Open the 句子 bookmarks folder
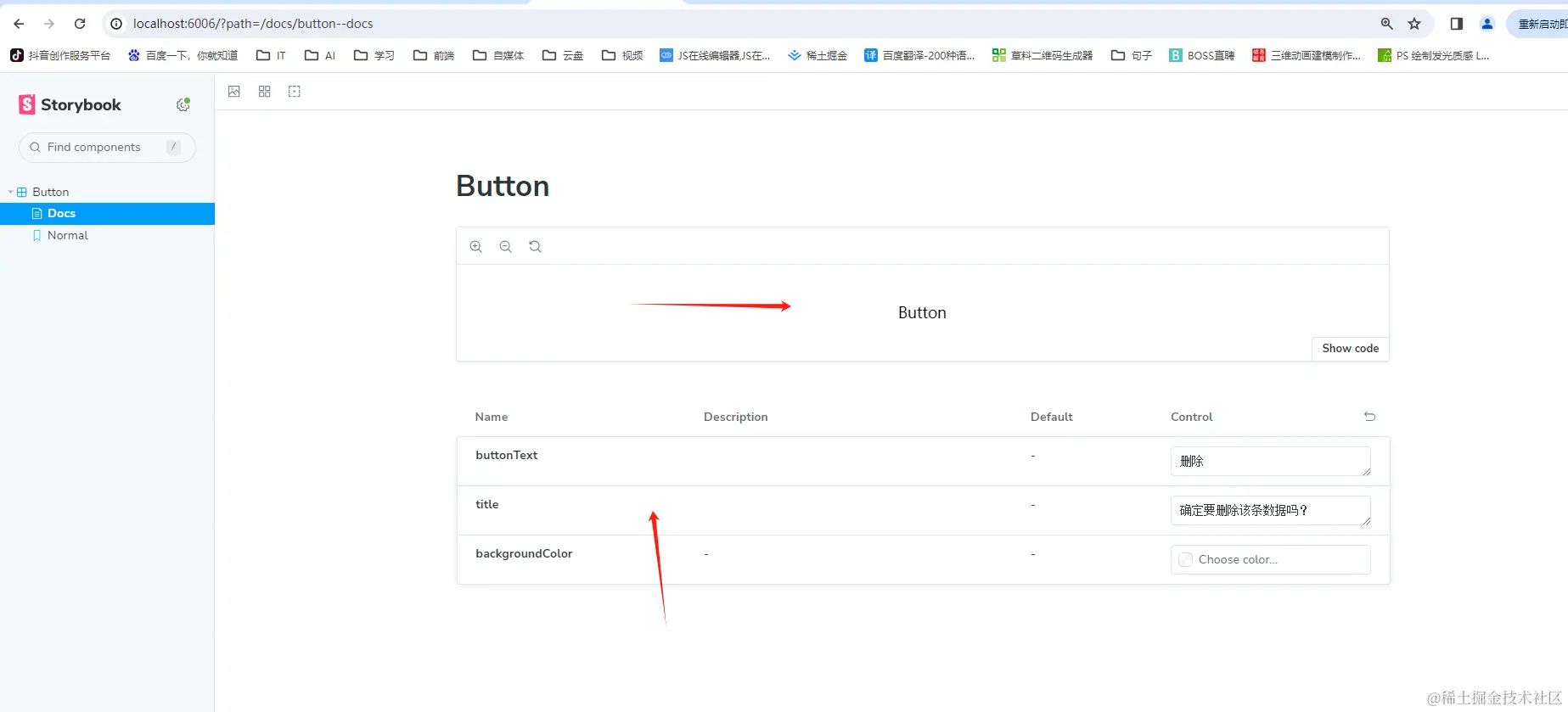The image size is (1568, 712). coord(1132,56)
